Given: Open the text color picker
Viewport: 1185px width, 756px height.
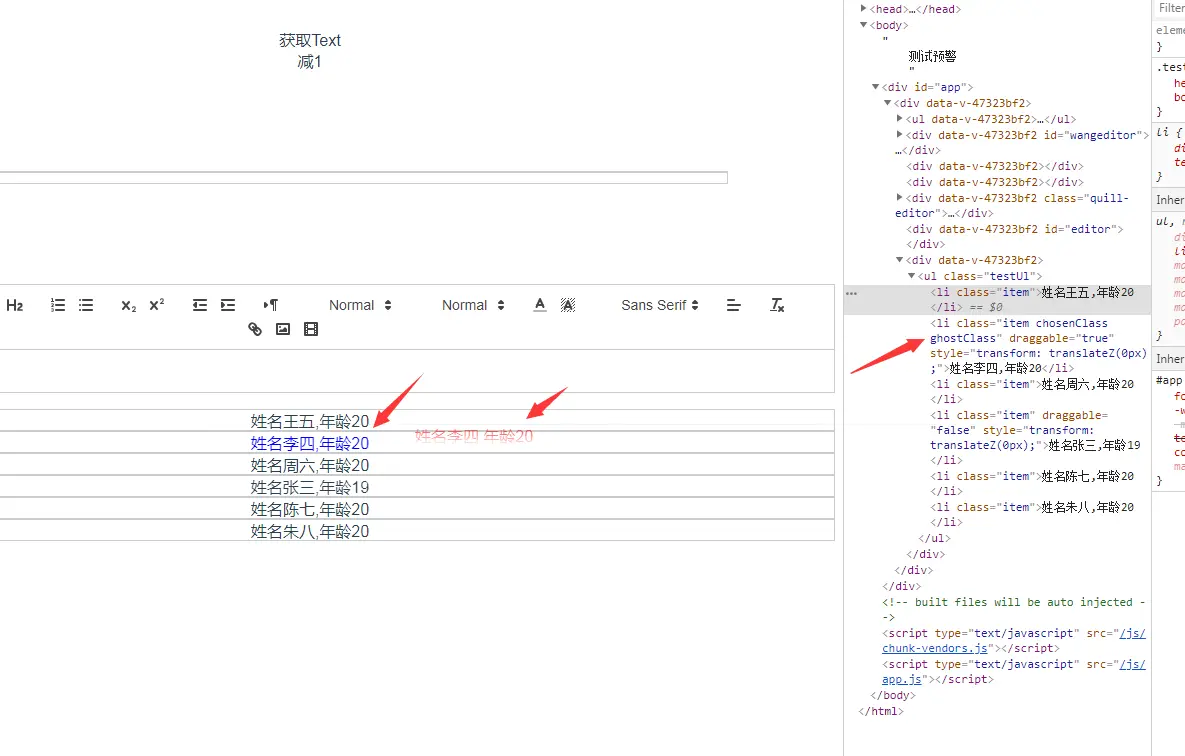Looking at the screenshot, I should pyautogui.click(x=540, y=305).
